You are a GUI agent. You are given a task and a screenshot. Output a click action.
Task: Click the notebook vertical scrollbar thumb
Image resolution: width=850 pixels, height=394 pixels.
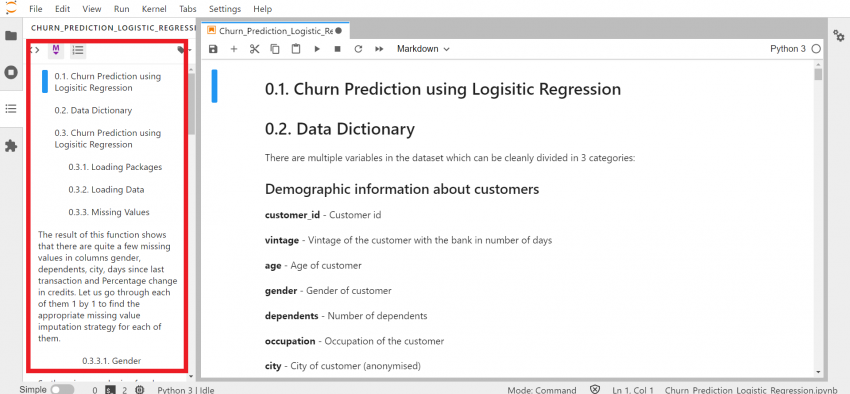click(818, 74)
